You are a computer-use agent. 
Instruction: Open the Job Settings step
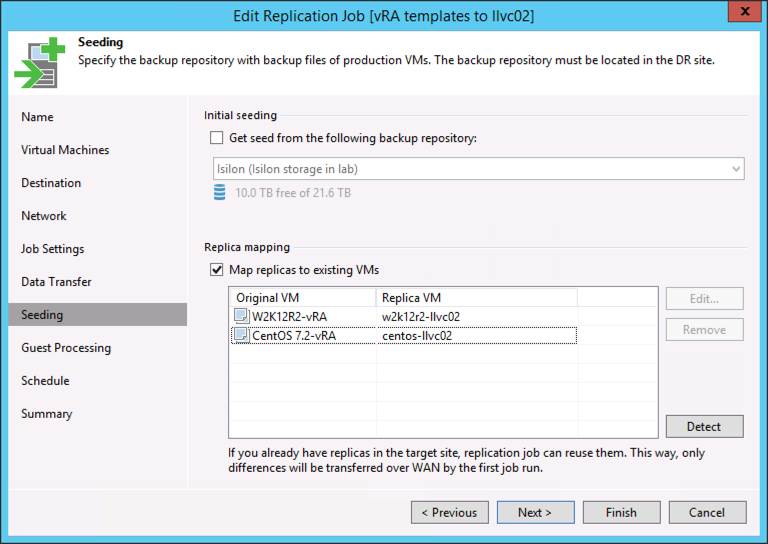pos(53,249)
